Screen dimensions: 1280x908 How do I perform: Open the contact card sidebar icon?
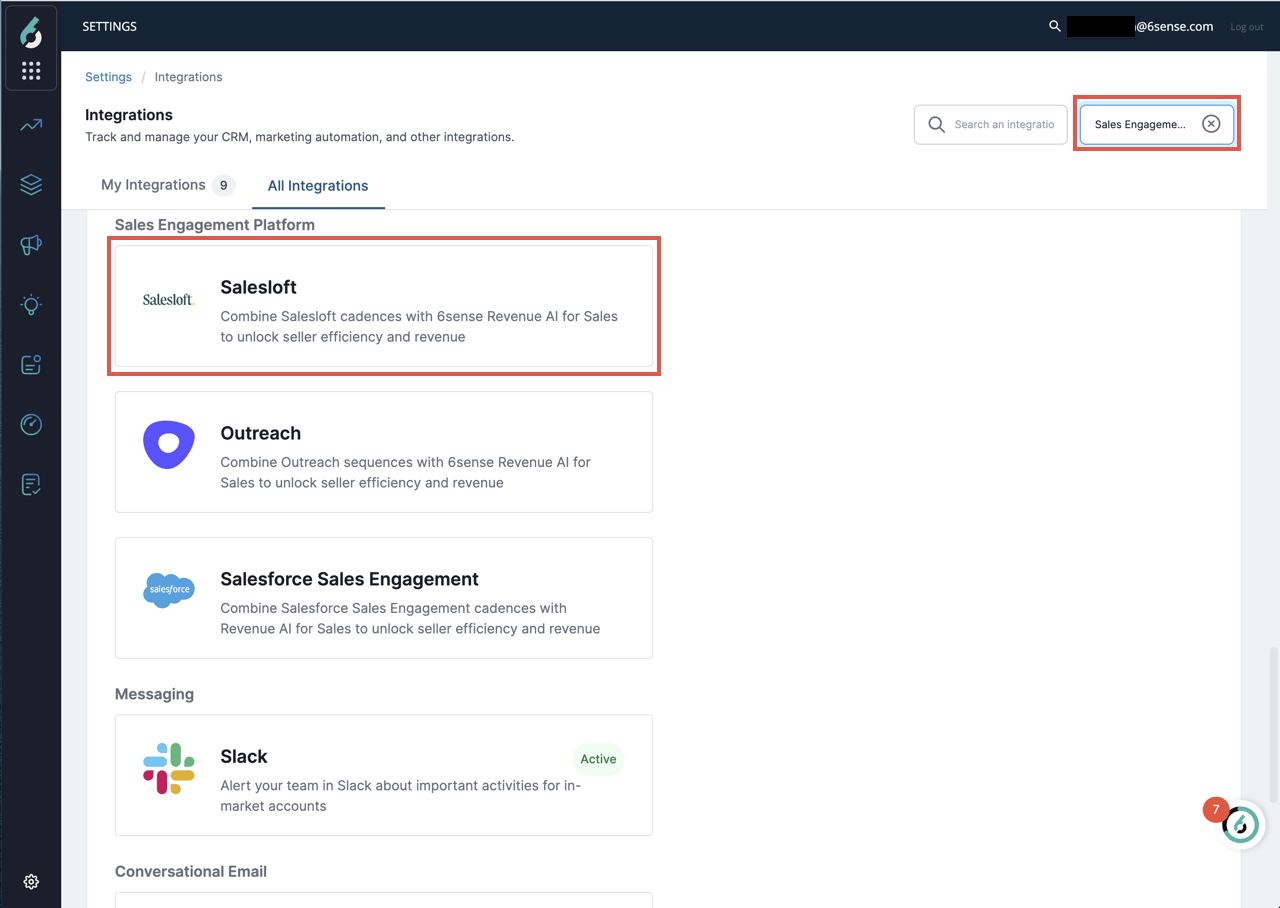31,365
